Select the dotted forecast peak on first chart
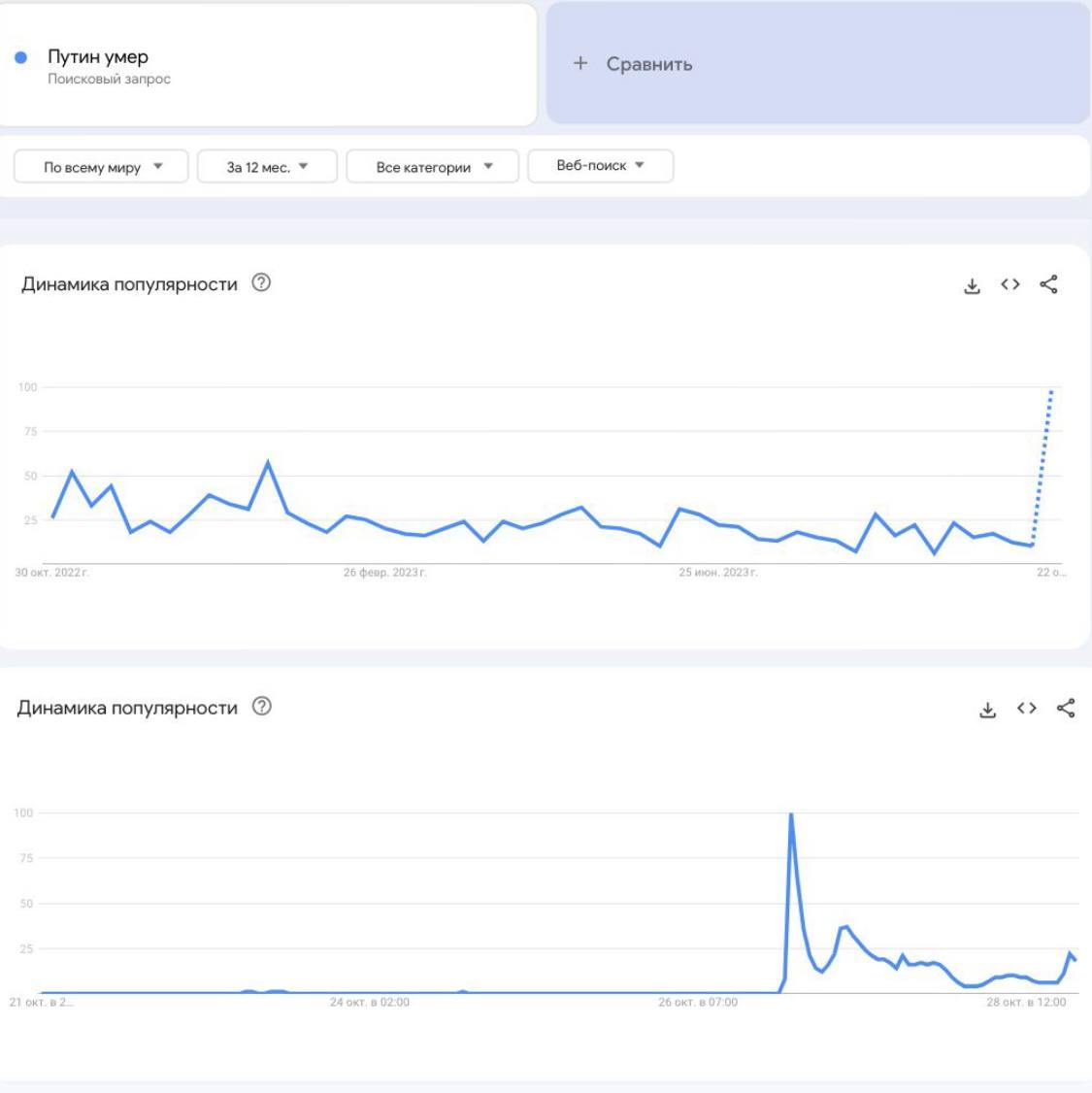Image resolution: width=1092 pixels, height=1093 pixels. point(1051,392)
